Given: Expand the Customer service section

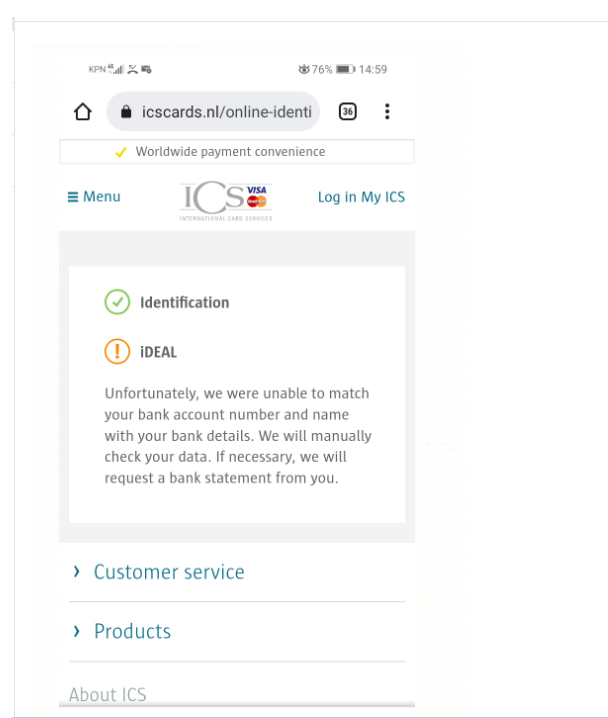Looking at the screenshot, I should [x=237, y=572].
